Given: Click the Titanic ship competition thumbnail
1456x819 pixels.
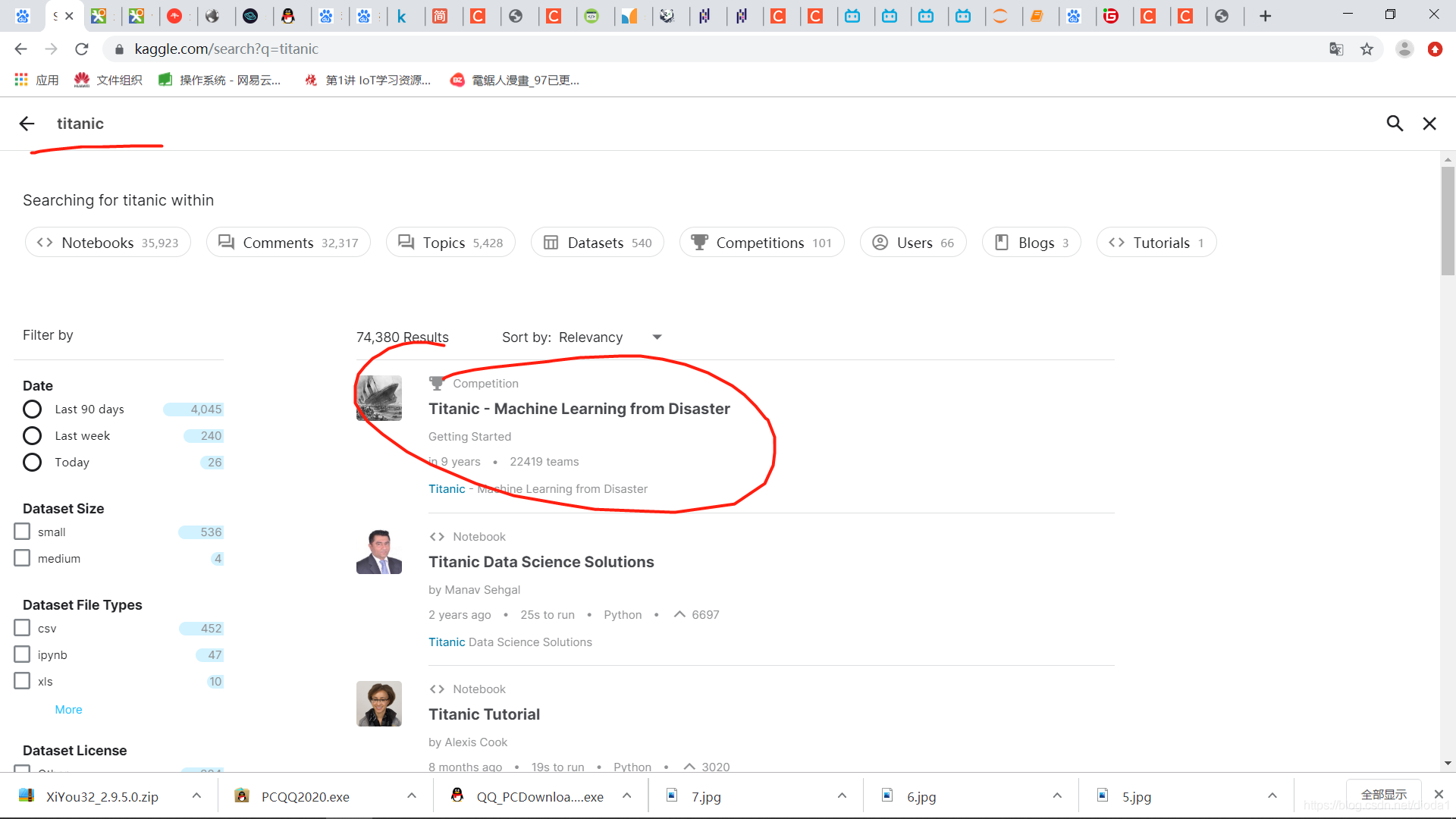Looking at the screenshot, I should point(379,398).
